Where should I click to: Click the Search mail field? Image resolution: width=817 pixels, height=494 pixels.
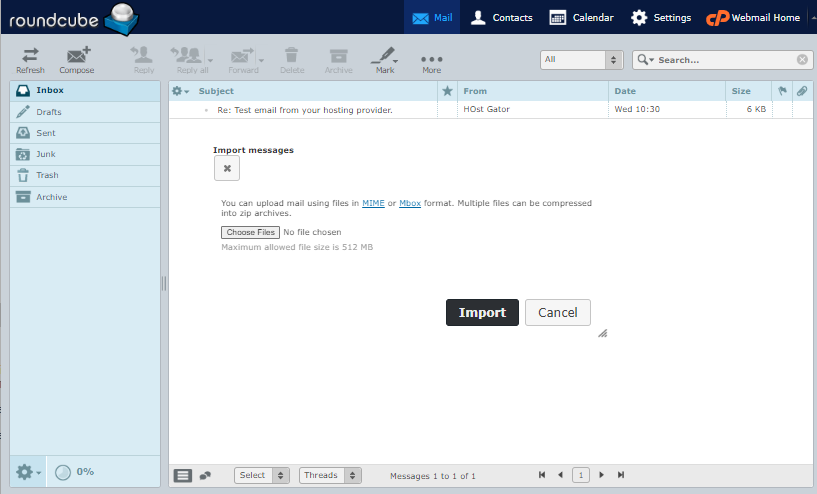coord(725,60)
